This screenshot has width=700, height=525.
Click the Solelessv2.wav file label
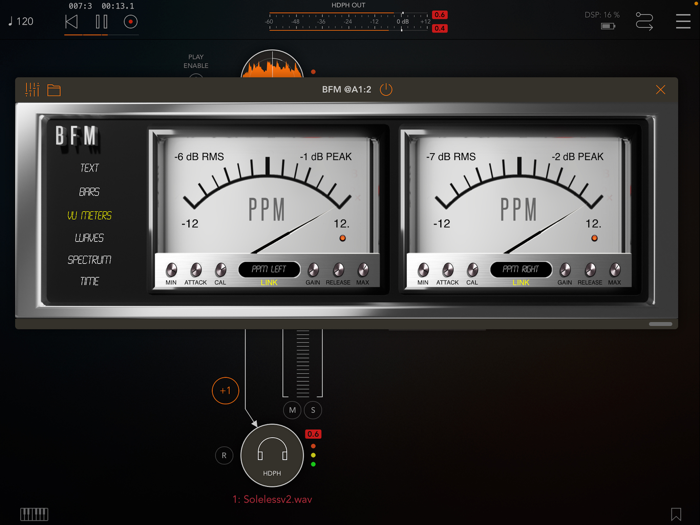coord(272,499)
